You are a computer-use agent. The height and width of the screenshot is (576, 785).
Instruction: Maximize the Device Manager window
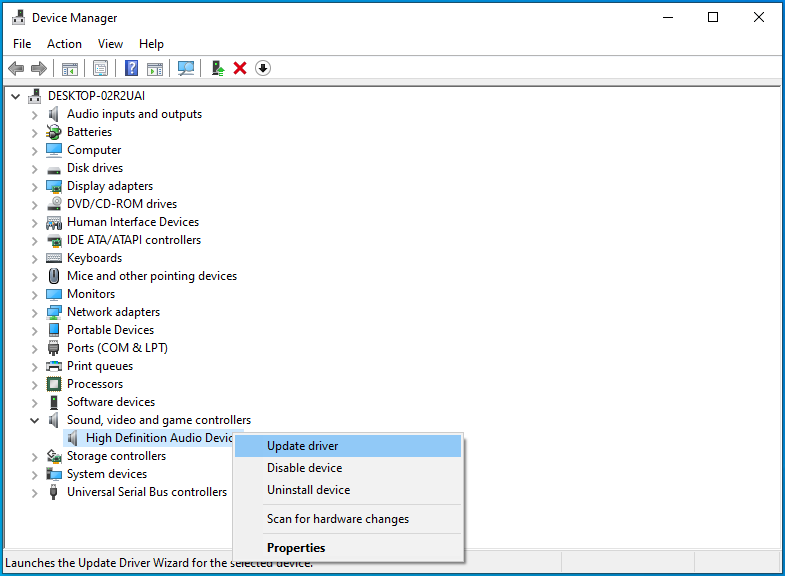coord(713,18)
